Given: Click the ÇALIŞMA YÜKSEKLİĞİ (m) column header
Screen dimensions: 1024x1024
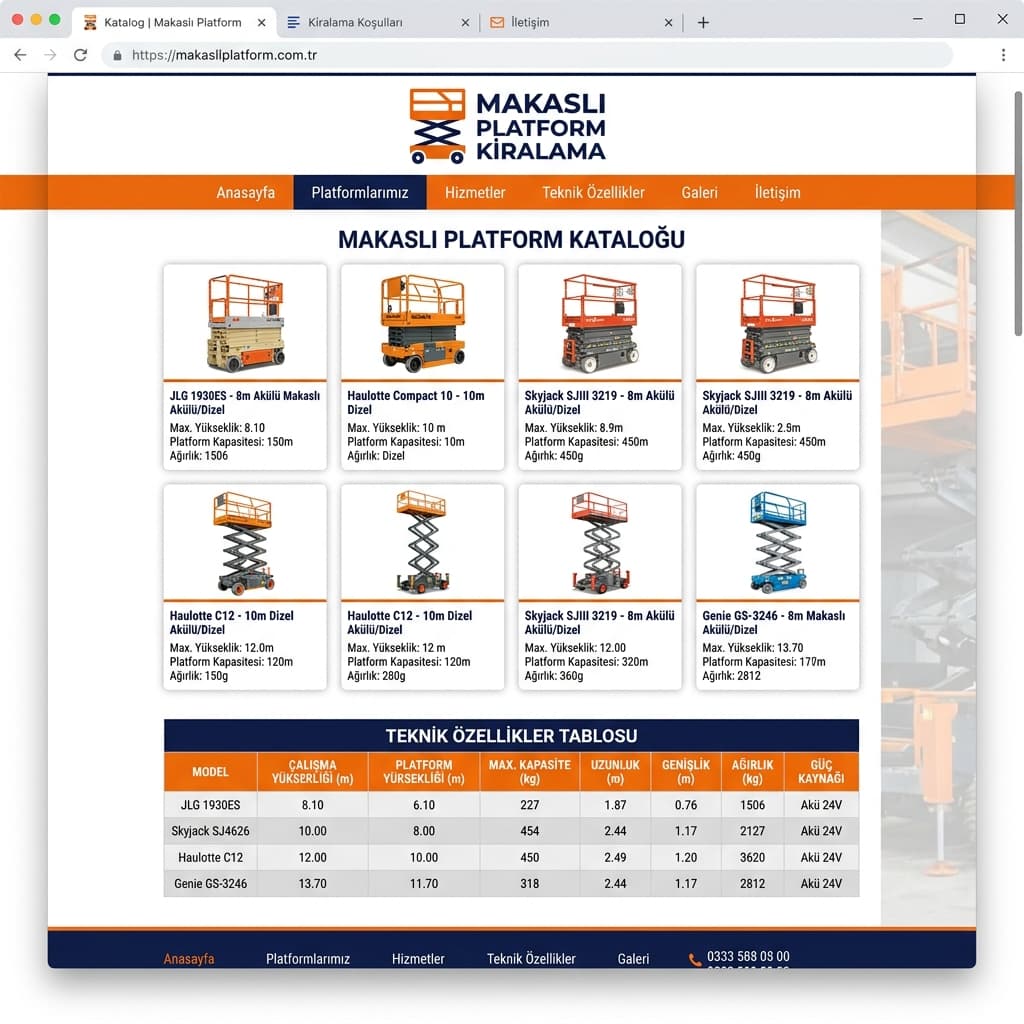Looking at the screenshot, I should 313,772.
